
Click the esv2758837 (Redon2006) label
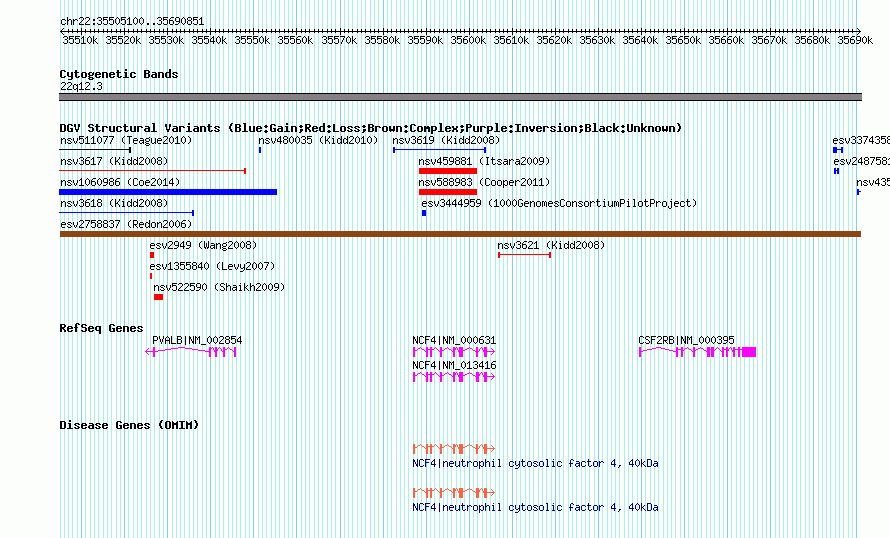tap(126, 224)
